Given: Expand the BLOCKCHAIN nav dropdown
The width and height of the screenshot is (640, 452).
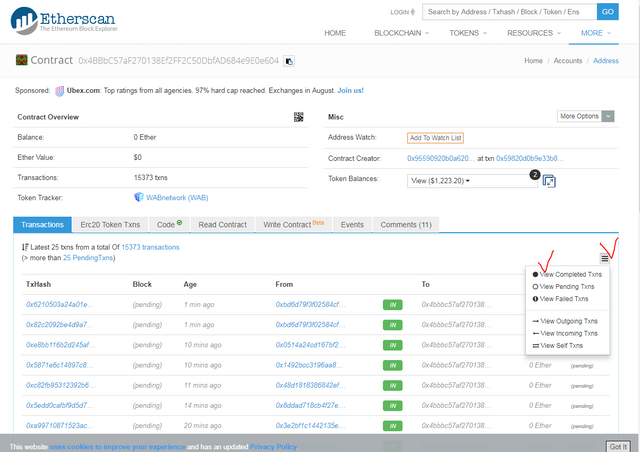Looking at the screenshot, I should [402, 33].
